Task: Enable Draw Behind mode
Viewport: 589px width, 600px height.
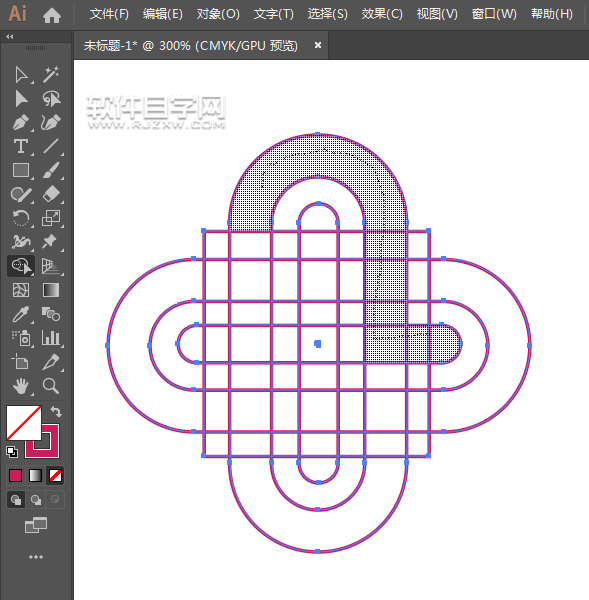Action: click(36, 500)
